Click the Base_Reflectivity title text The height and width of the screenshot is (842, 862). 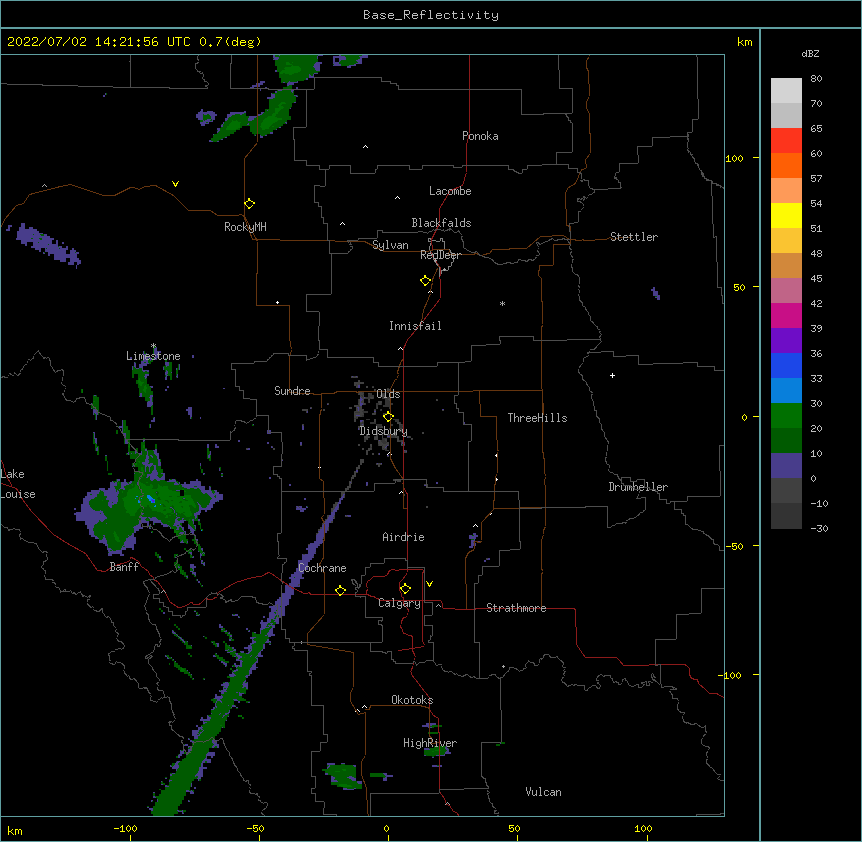(x=431, y=15)
